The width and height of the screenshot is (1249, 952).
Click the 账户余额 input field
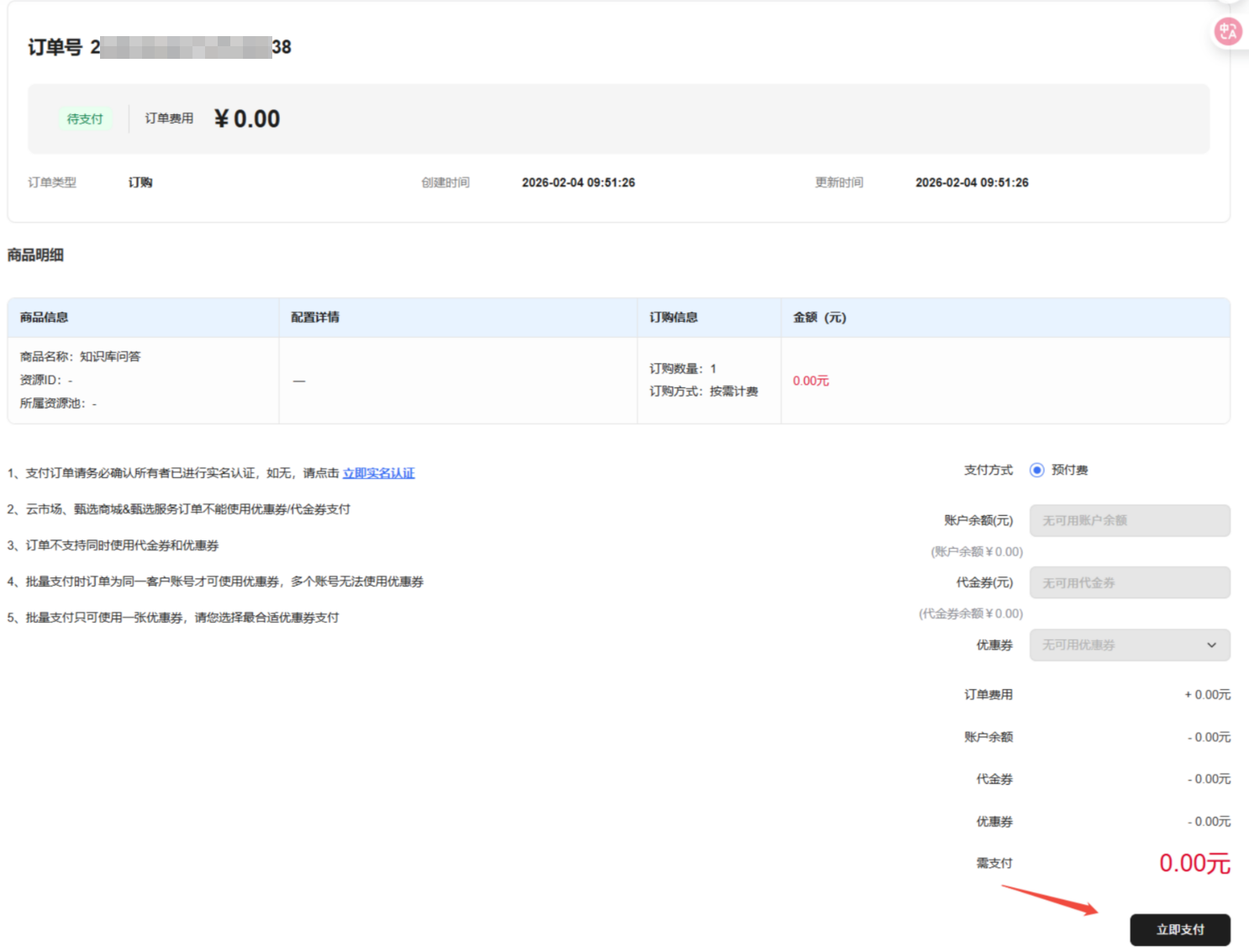point(1129,521)
